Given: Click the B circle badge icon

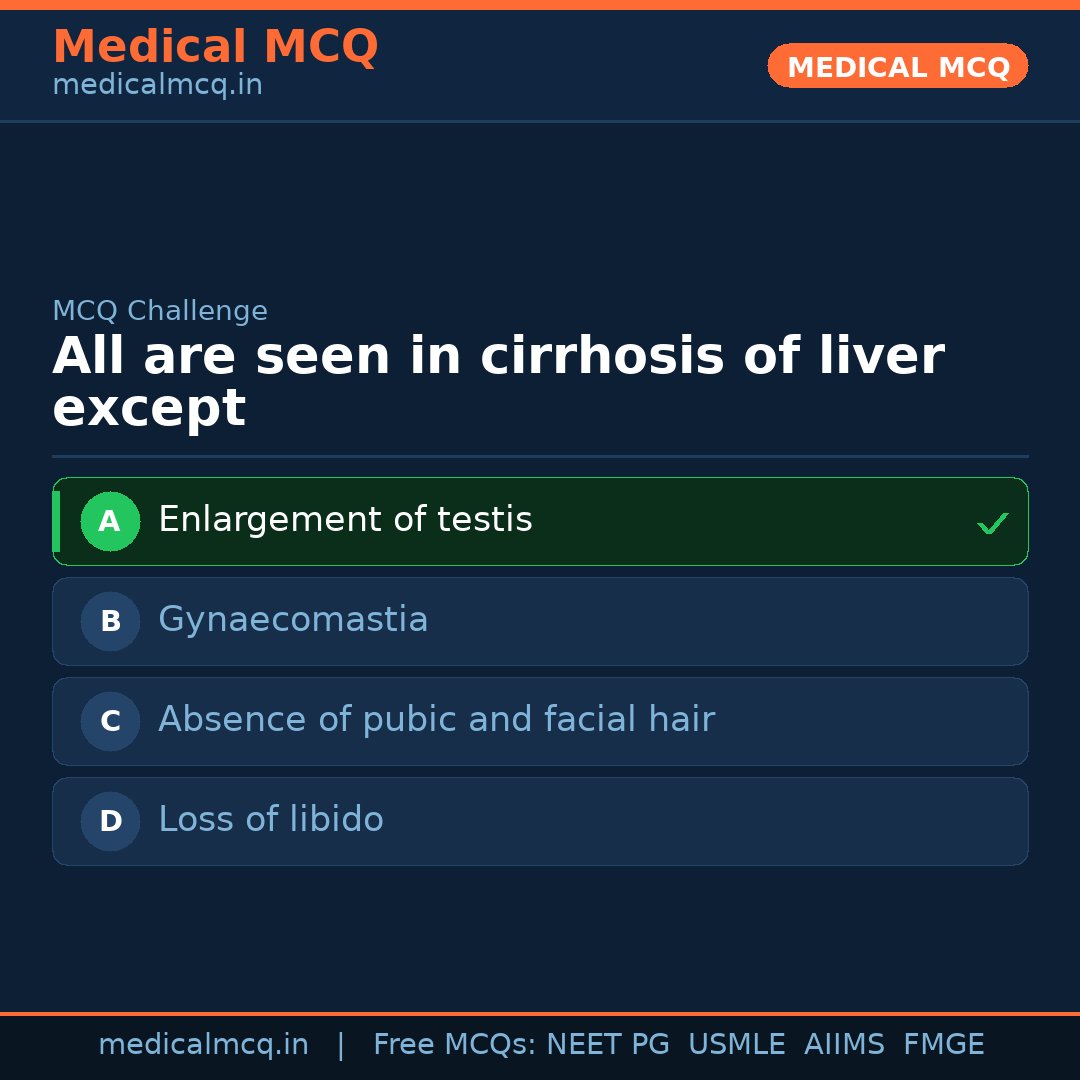Looking at the screenshot, I should click(110, 621).
